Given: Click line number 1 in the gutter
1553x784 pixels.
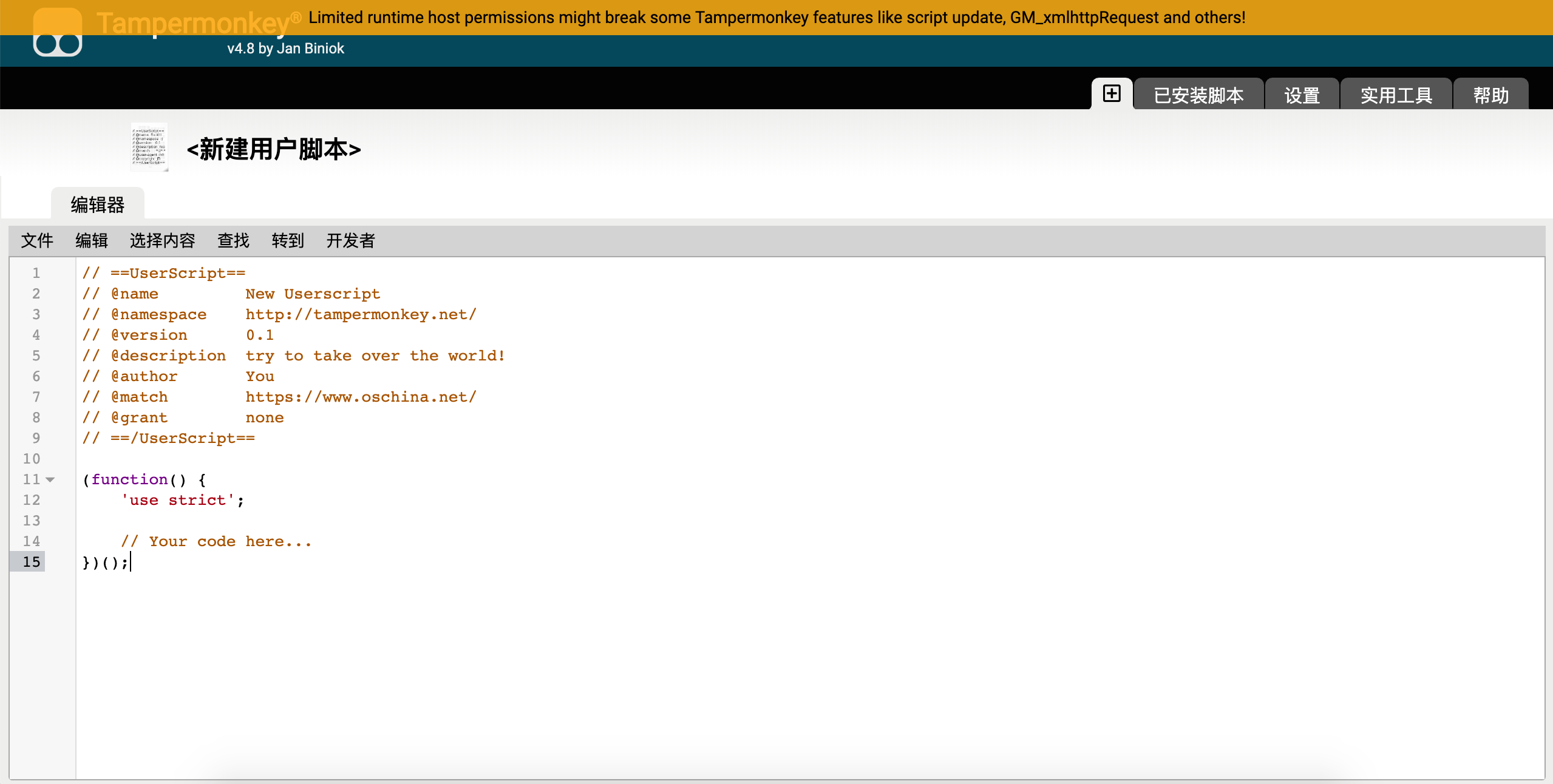Looking at the screenshot, I should click(36, 273).
